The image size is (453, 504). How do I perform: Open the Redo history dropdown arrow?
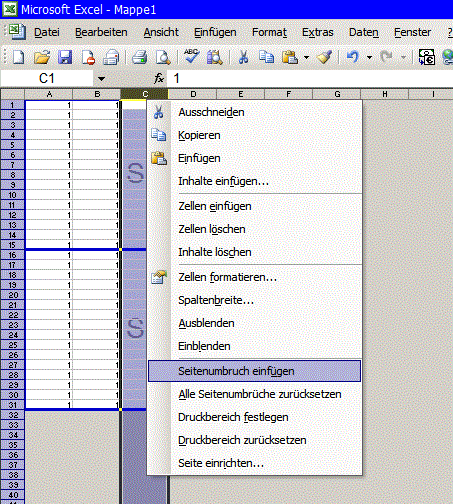click(x=403, y=58)
